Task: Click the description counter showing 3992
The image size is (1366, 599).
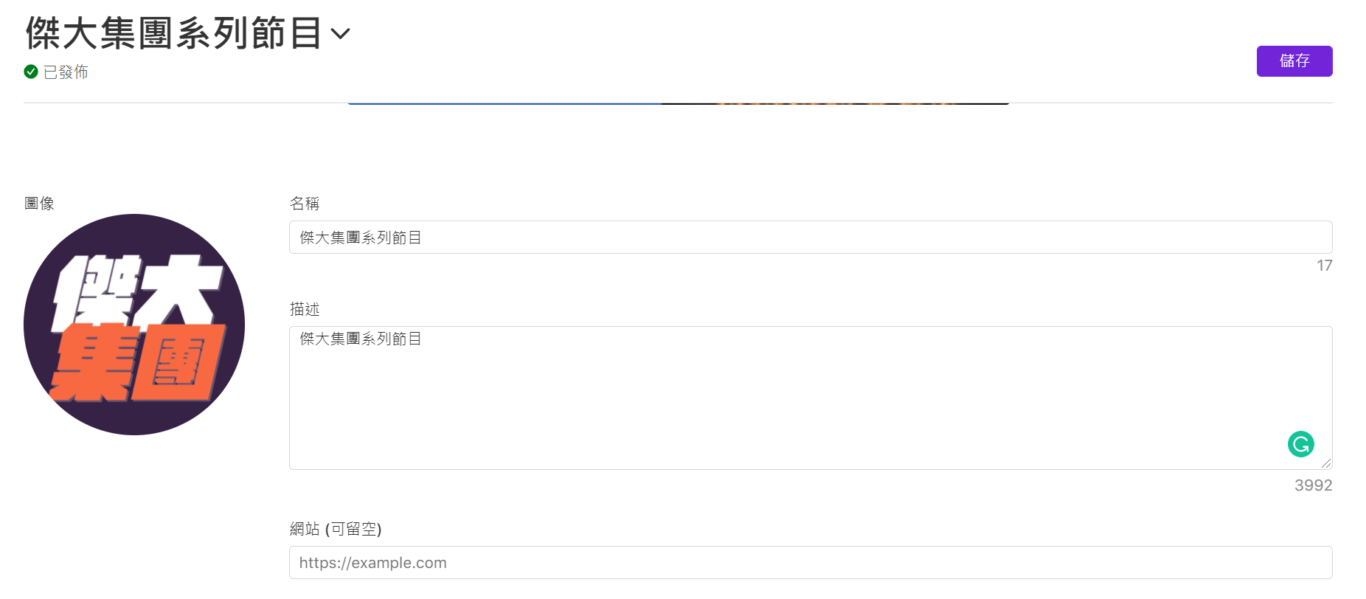Action: [x=1313, y=485]
